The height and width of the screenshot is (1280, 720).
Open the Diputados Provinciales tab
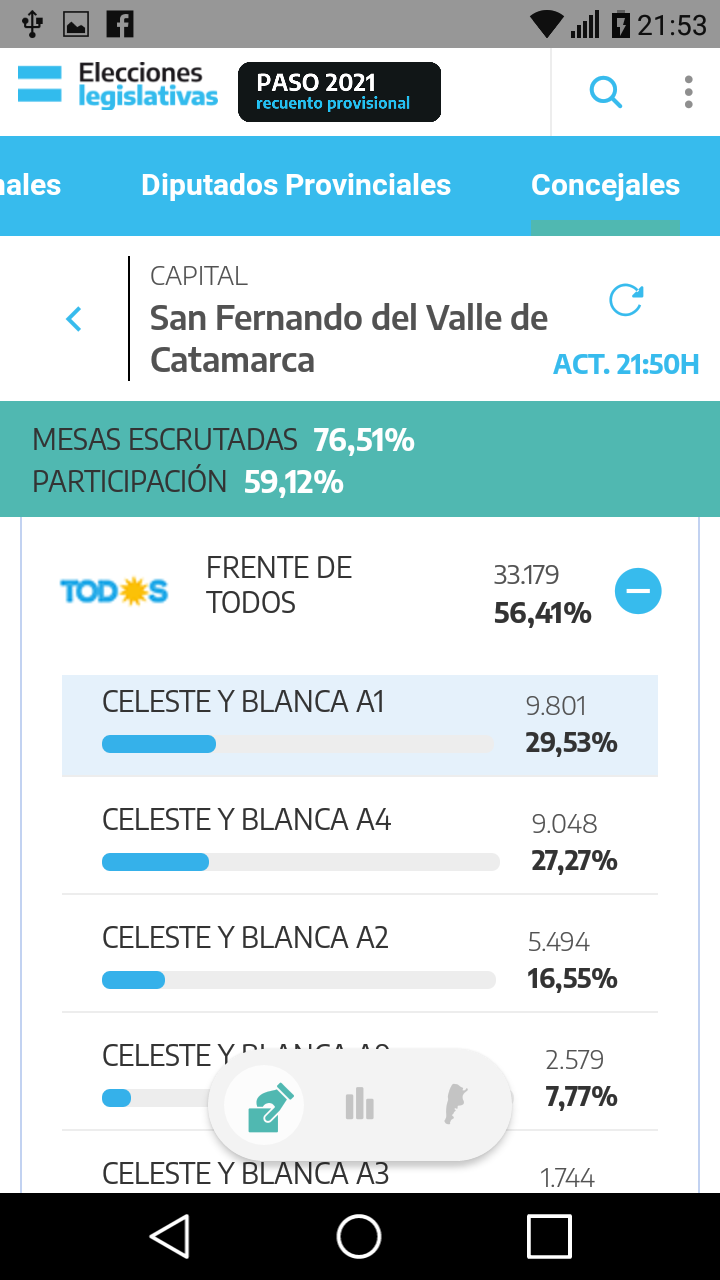click(296, 185)
